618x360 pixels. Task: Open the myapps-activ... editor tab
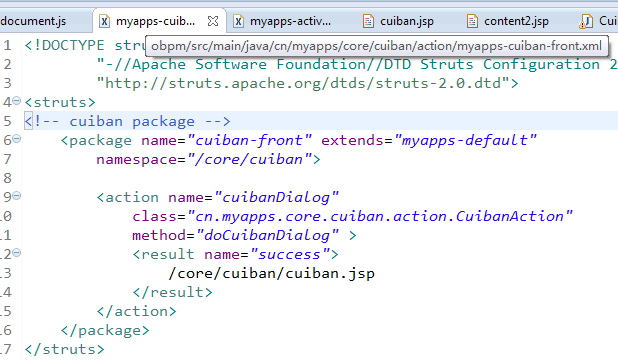pos(290,21)
